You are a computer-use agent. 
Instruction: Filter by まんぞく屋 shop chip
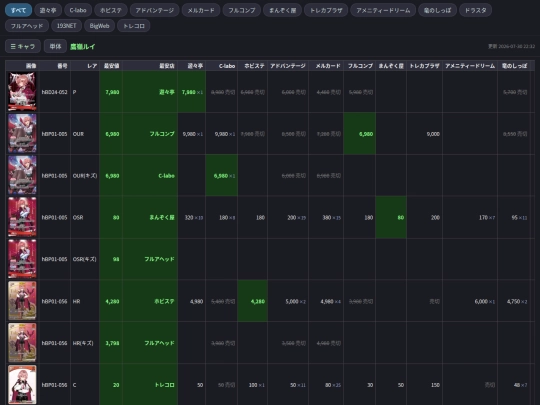click(282, 10)
